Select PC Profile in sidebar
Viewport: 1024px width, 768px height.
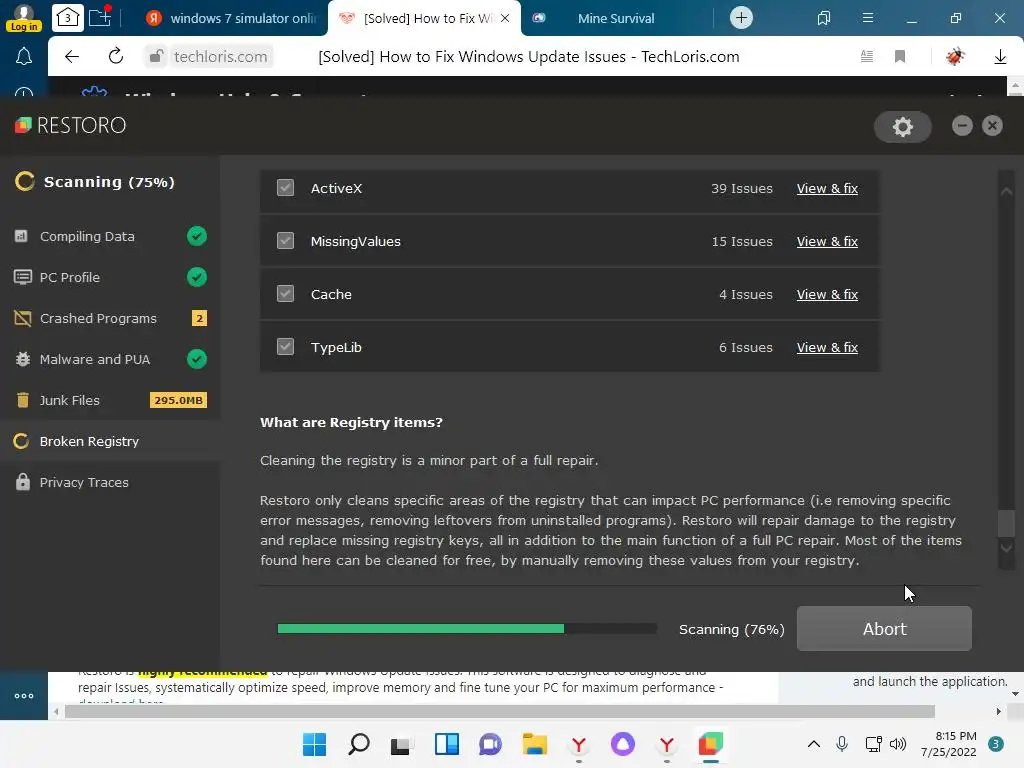click(110, 278)
